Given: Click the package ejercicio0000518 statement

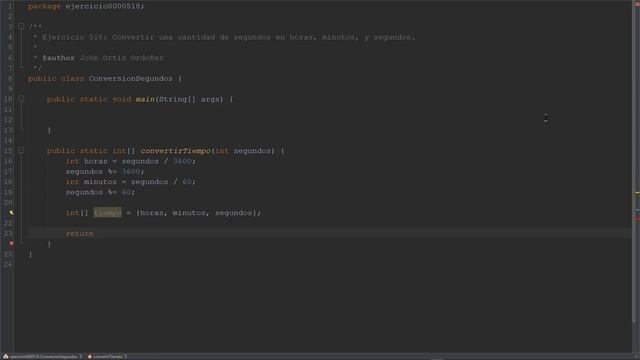Looking at the screenshot, I should [86, 6].
